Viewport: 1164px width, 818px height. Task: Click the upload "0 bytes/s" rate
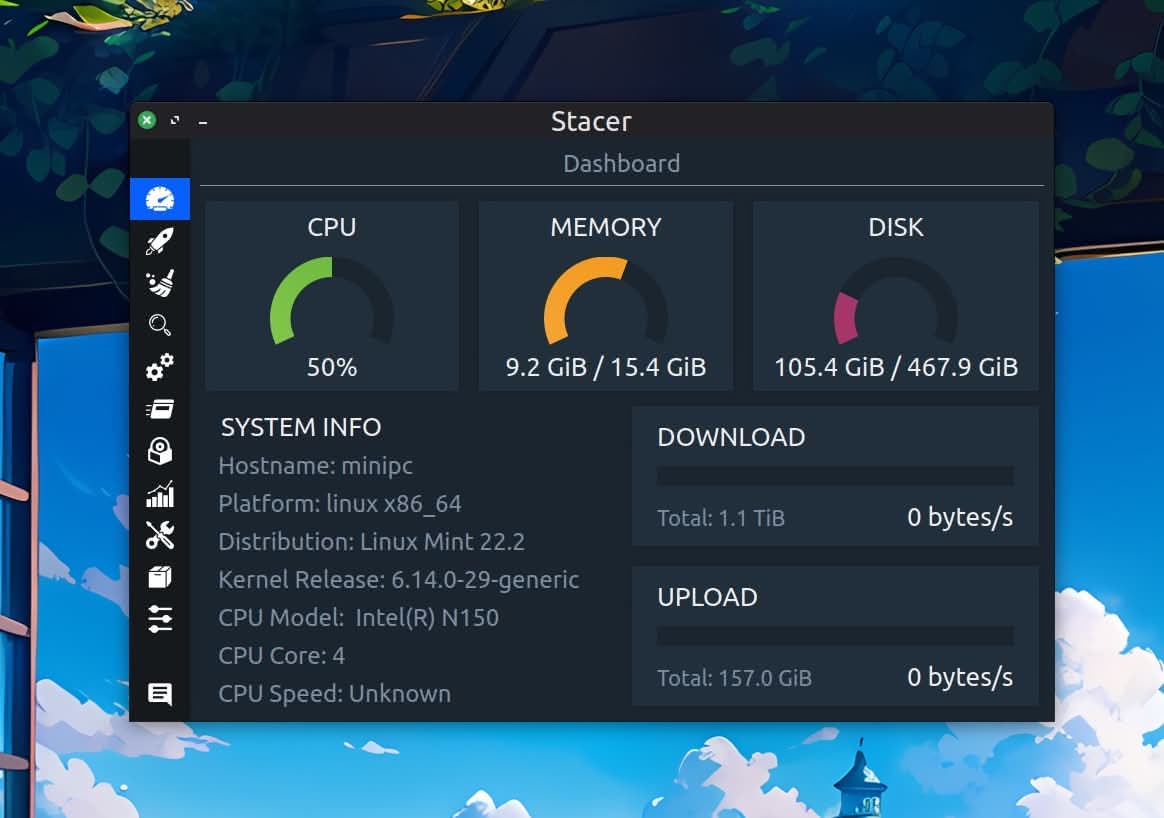coord(960,677)
